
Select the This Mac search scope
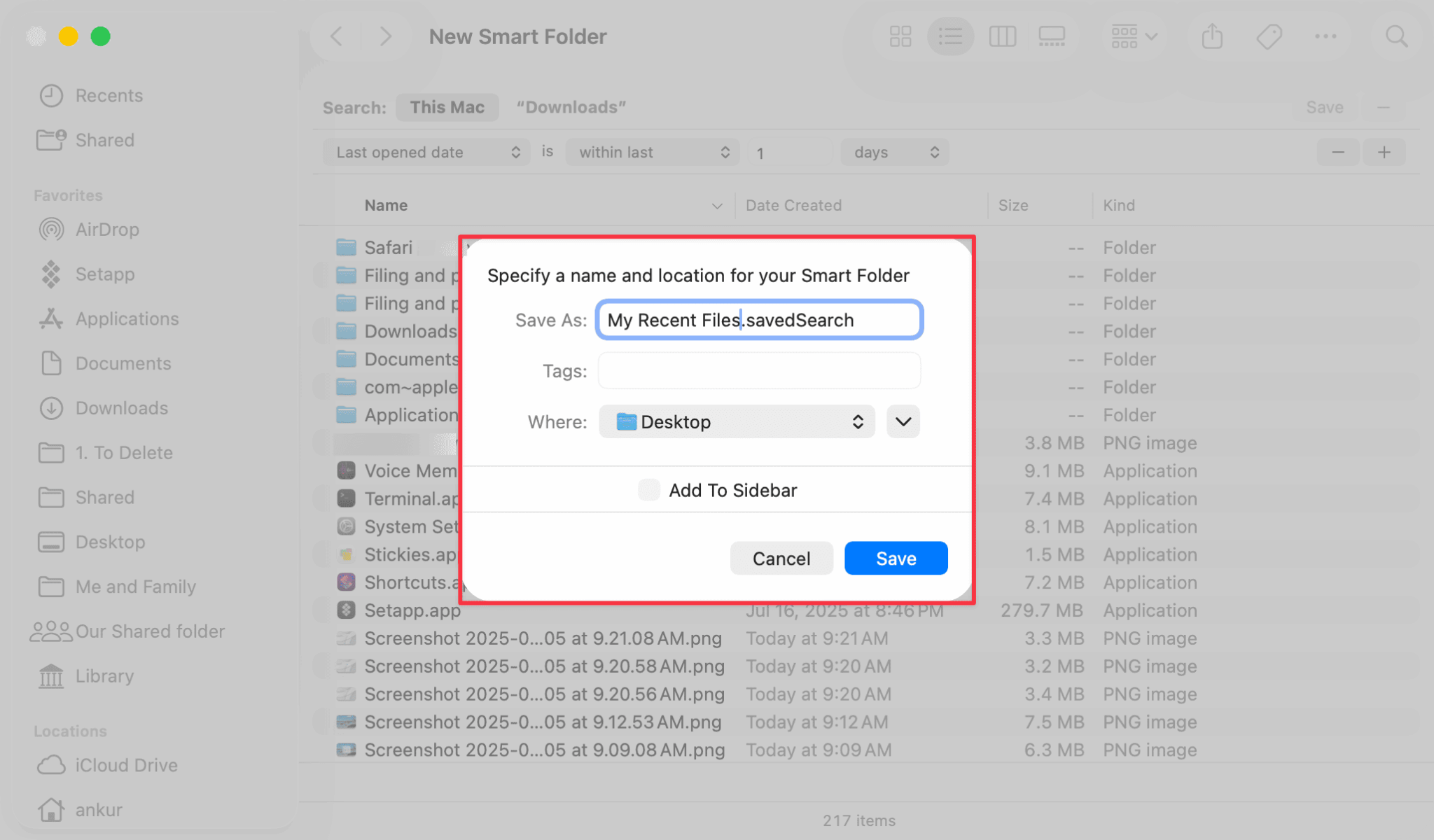(x=447, y=107)
